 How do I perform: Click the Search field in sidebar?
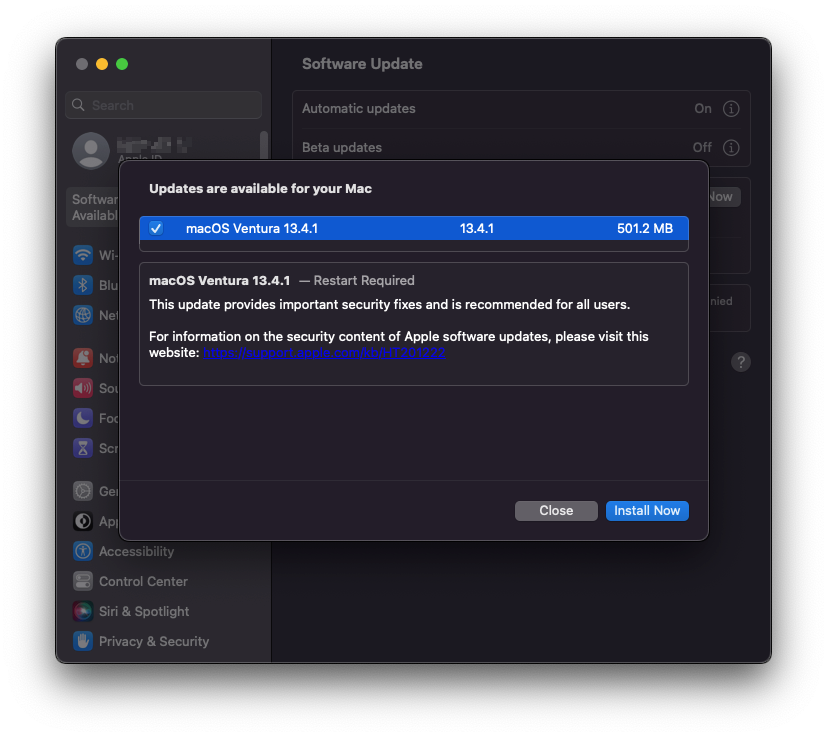(164, 105)
